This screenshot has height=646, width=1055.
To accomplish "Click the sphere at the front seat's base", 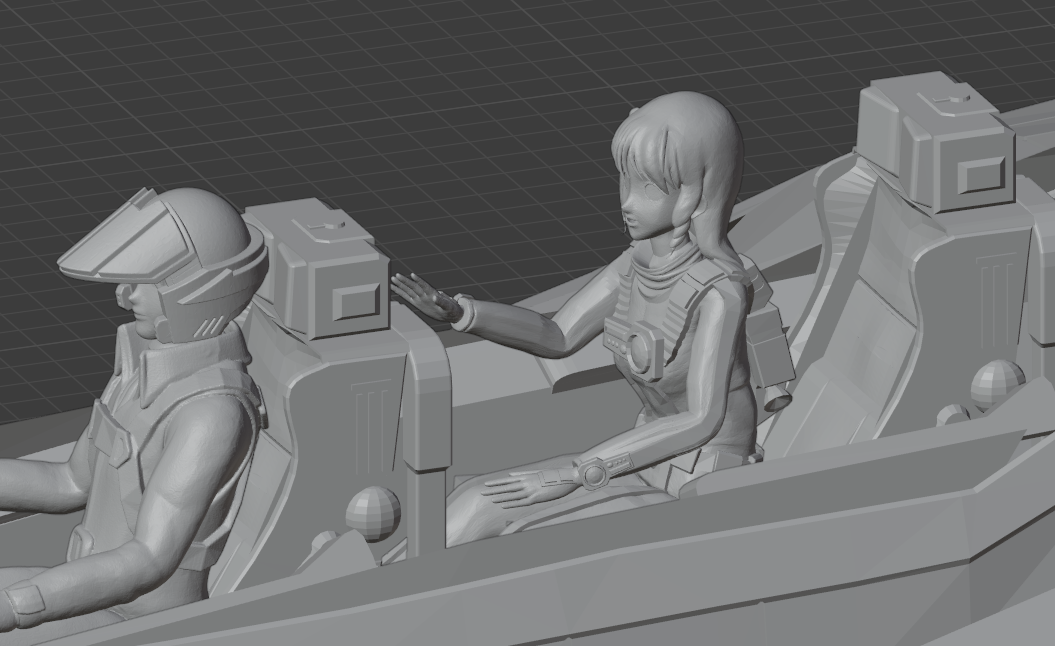I will click(x=373, y=512).
